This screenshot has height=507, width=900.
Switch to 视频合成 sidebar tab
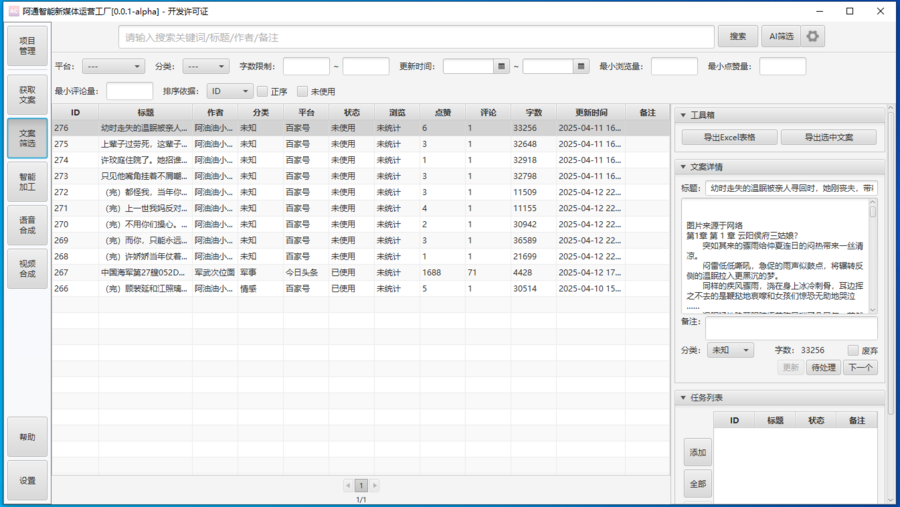28,269
